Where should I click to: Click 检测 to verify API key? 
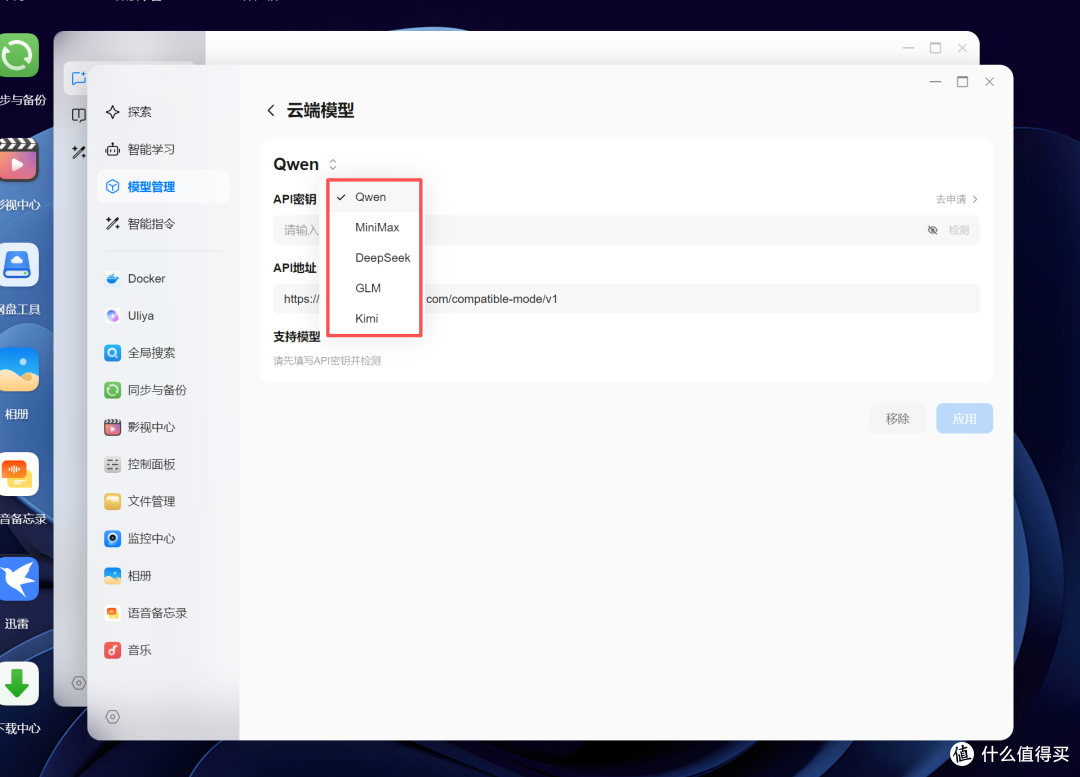click(x=959, y=230)
